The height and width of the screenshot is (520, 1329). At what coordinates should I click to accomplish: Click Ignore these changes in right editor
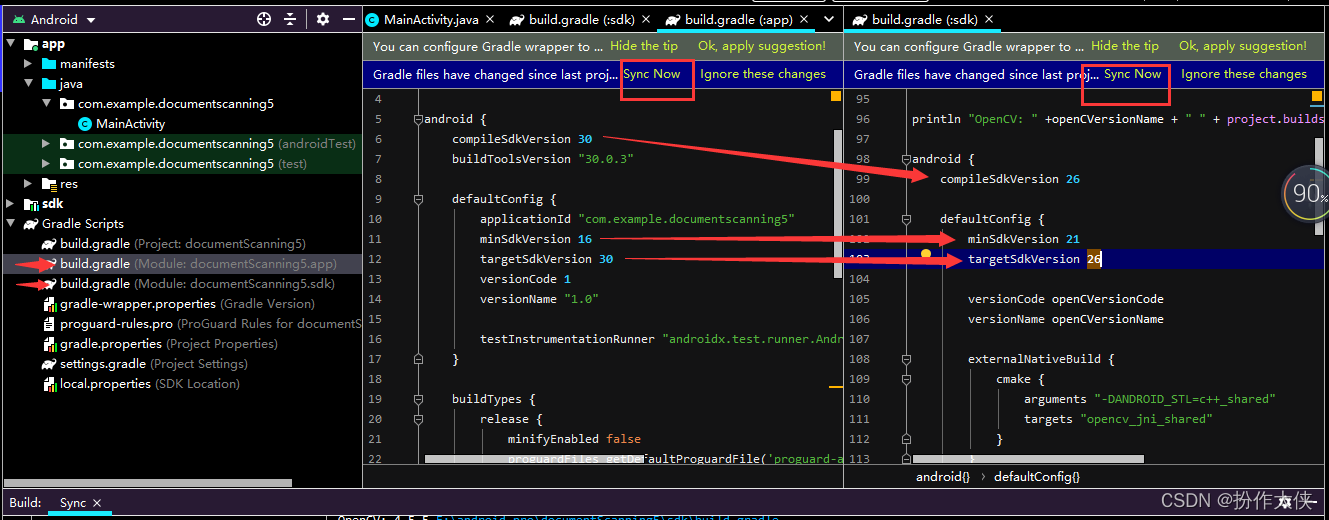[1244, 74]
